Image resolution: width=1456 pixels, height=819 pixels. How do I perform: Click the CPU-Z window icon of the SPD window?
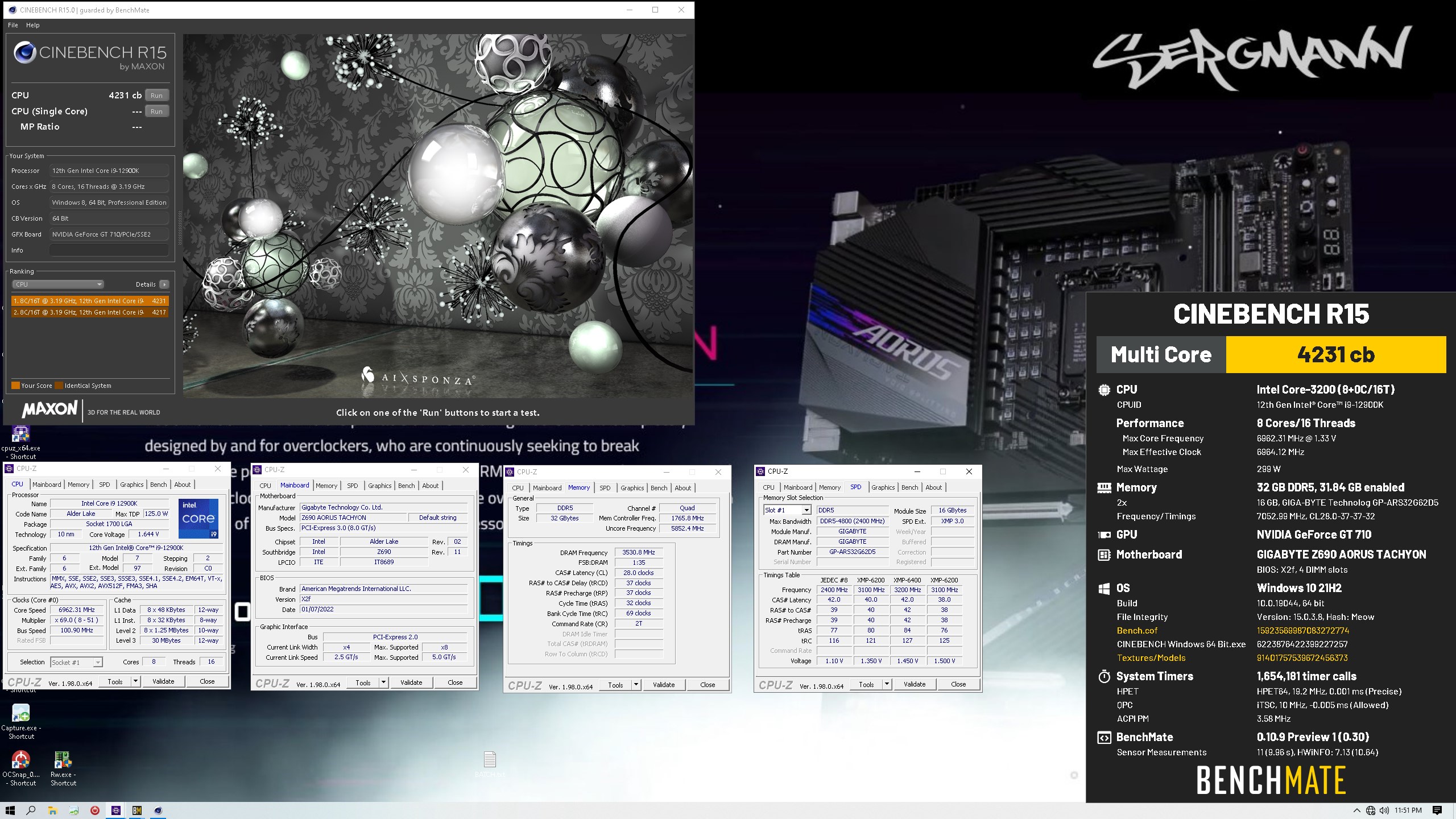[760, 471]
